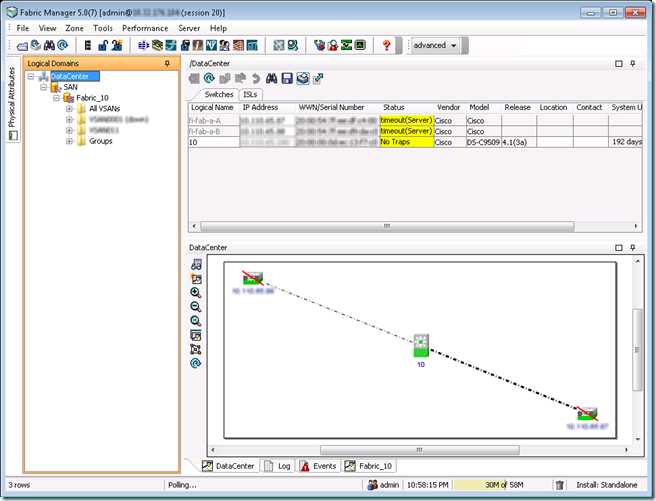Click the Help question mark icon
Image resolution: width=656 pixels, height=501 pixels.
(x=387, y=45)
